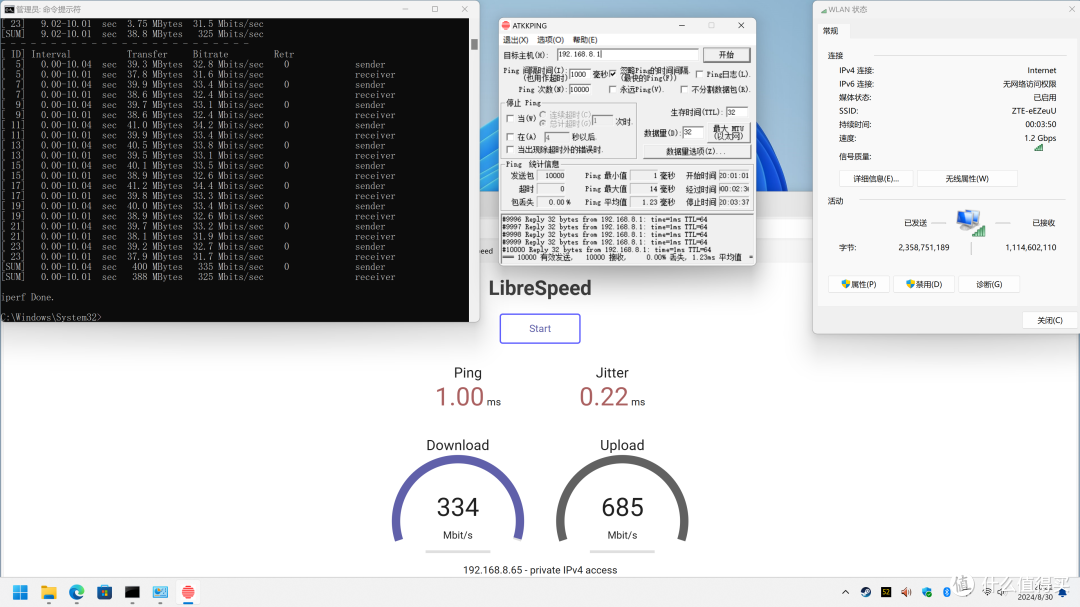Click the 禁用(D) button
Screen dimensions: 1080x607
coord(924,284)
